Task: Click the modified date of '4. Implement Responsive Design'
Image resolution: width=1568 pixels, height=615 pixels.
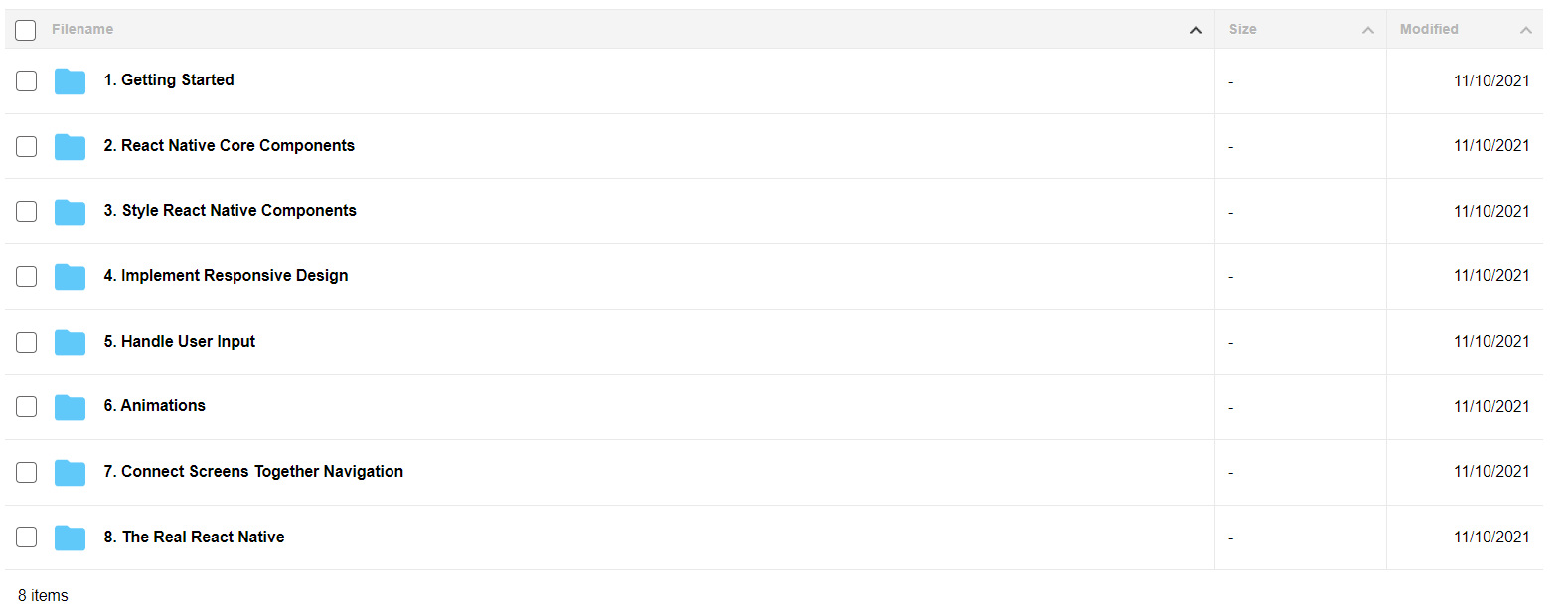Action: (x=1491, y=275)
